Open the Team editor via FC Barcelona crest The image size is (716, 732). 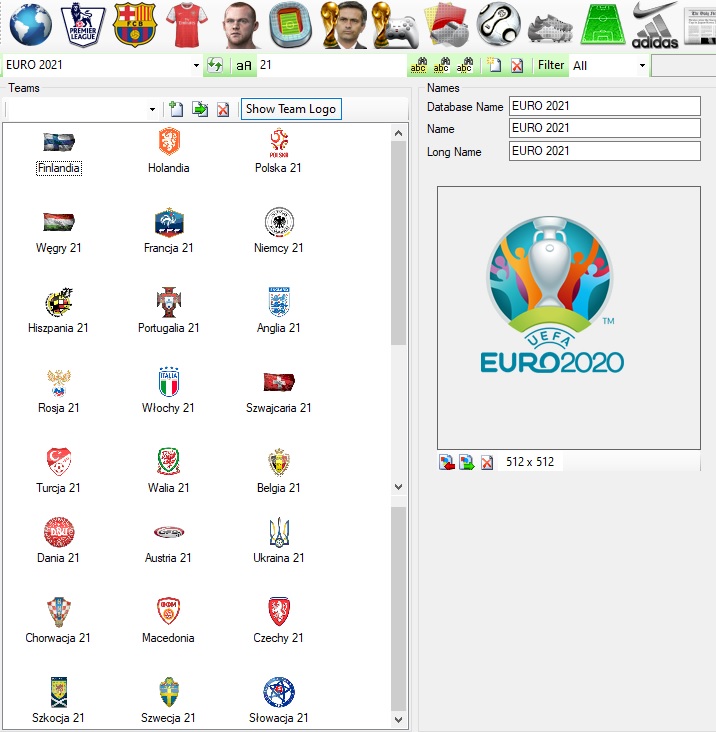coord(134,24)
